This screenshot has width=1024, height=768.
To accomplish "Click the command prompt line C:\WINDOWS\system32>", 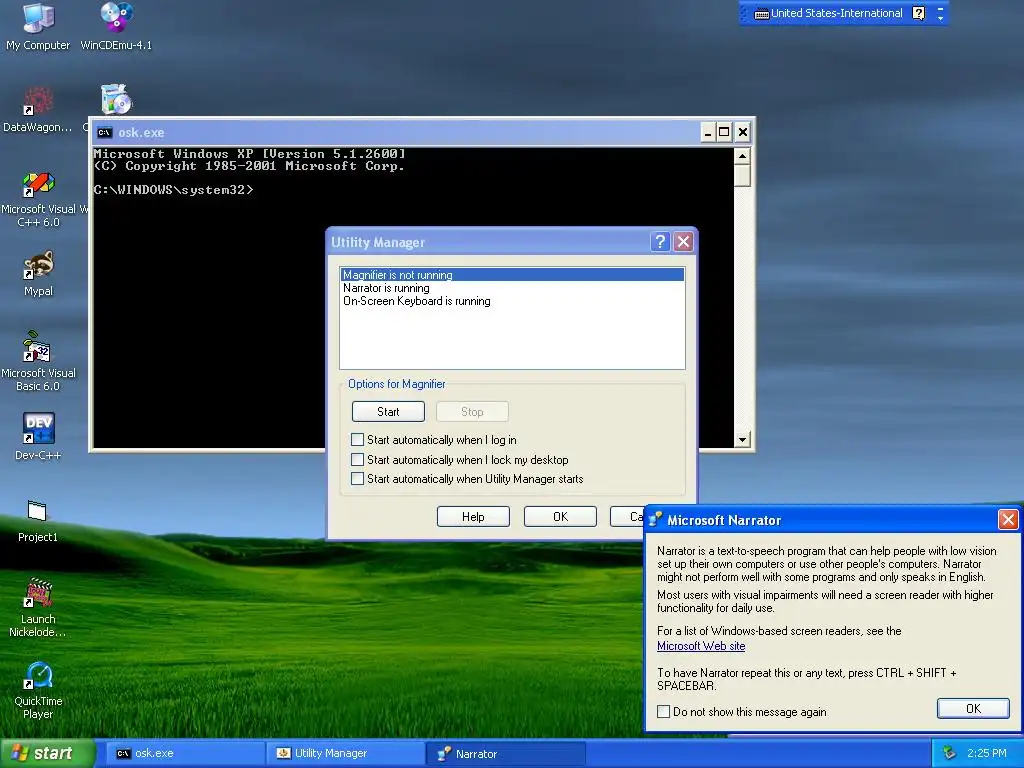I will pyautogui.click(x=173, y=190).
